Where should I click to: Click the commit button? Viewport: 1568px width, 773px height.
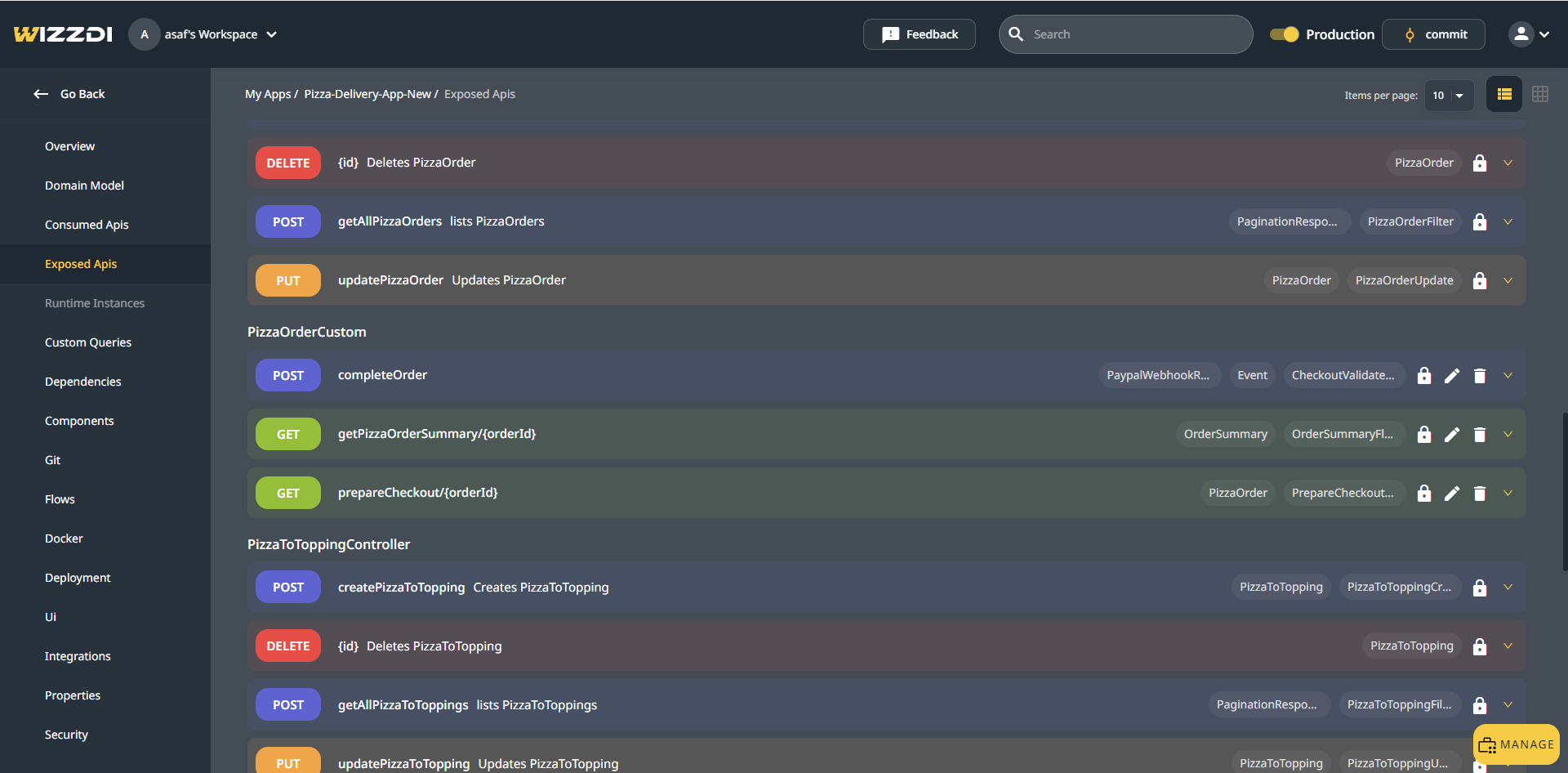[1433, 34]
